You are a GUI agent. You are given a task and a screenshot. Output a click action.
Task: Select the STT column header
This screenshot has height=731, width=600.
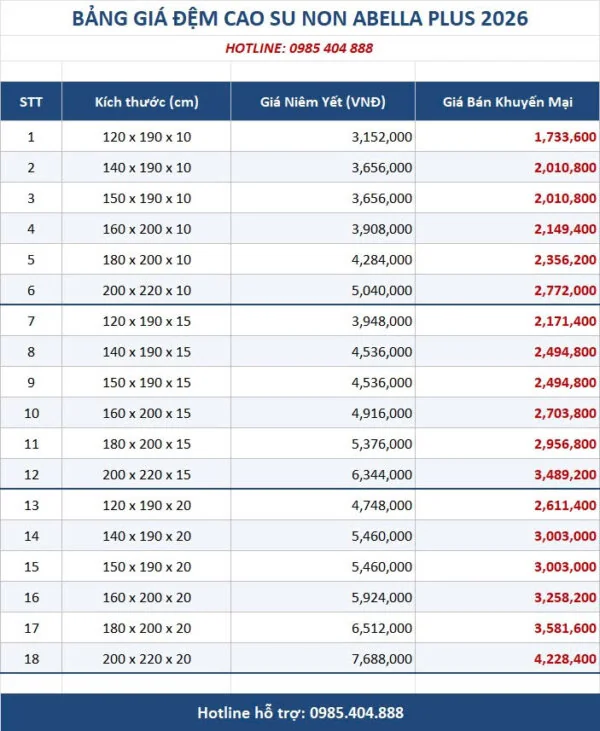click(31, 102)
